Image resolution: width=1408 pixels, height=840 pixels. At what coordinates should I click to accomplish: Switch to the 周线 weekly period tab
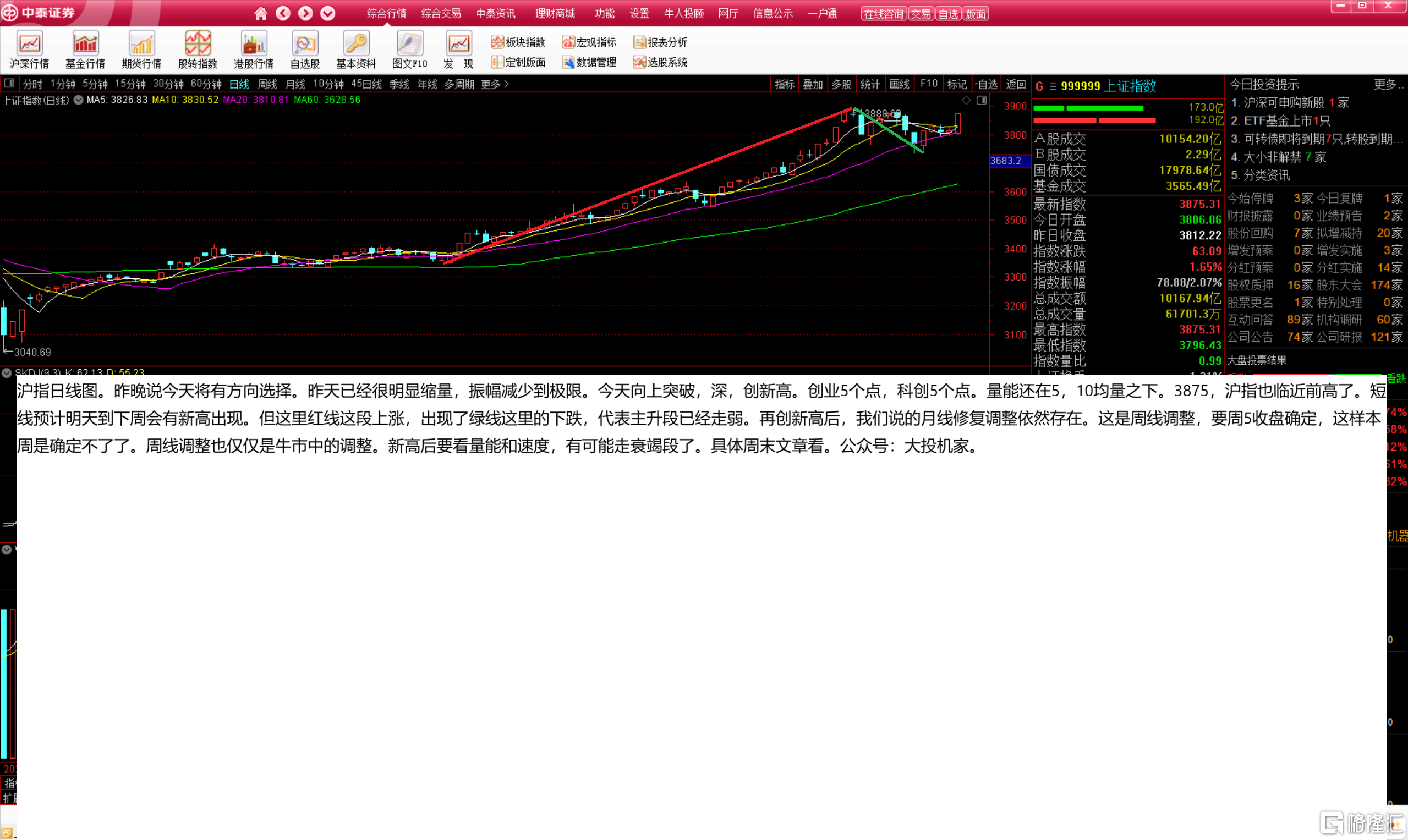tap(267, 84)
